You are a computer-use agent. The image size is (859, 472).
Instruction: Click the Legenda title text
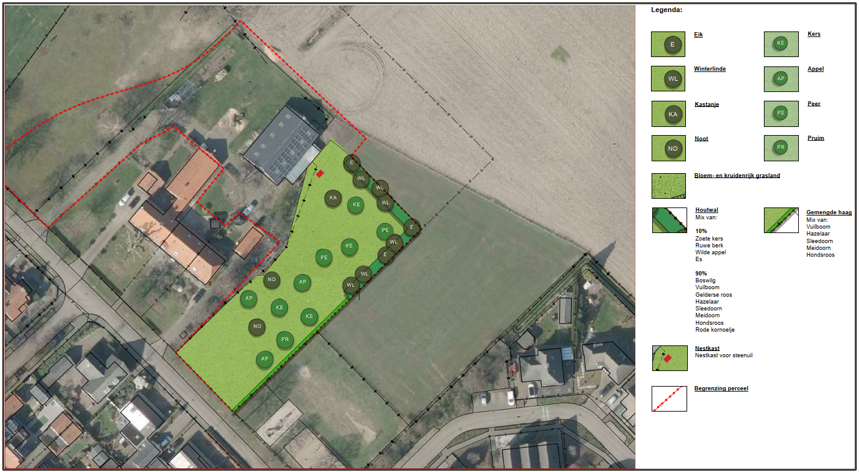pos(667,9)
